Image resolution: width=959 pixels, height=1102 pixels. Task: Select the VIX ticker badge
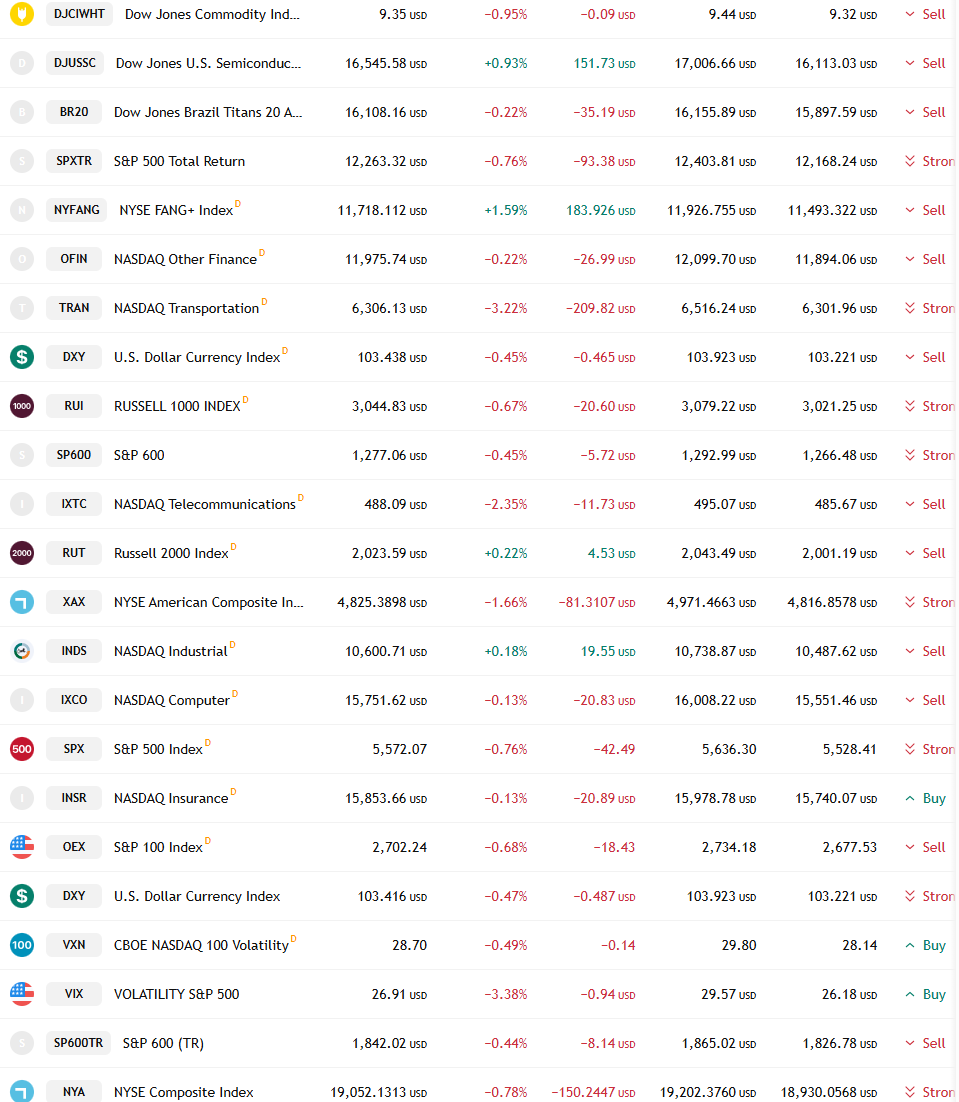(74, 994)
